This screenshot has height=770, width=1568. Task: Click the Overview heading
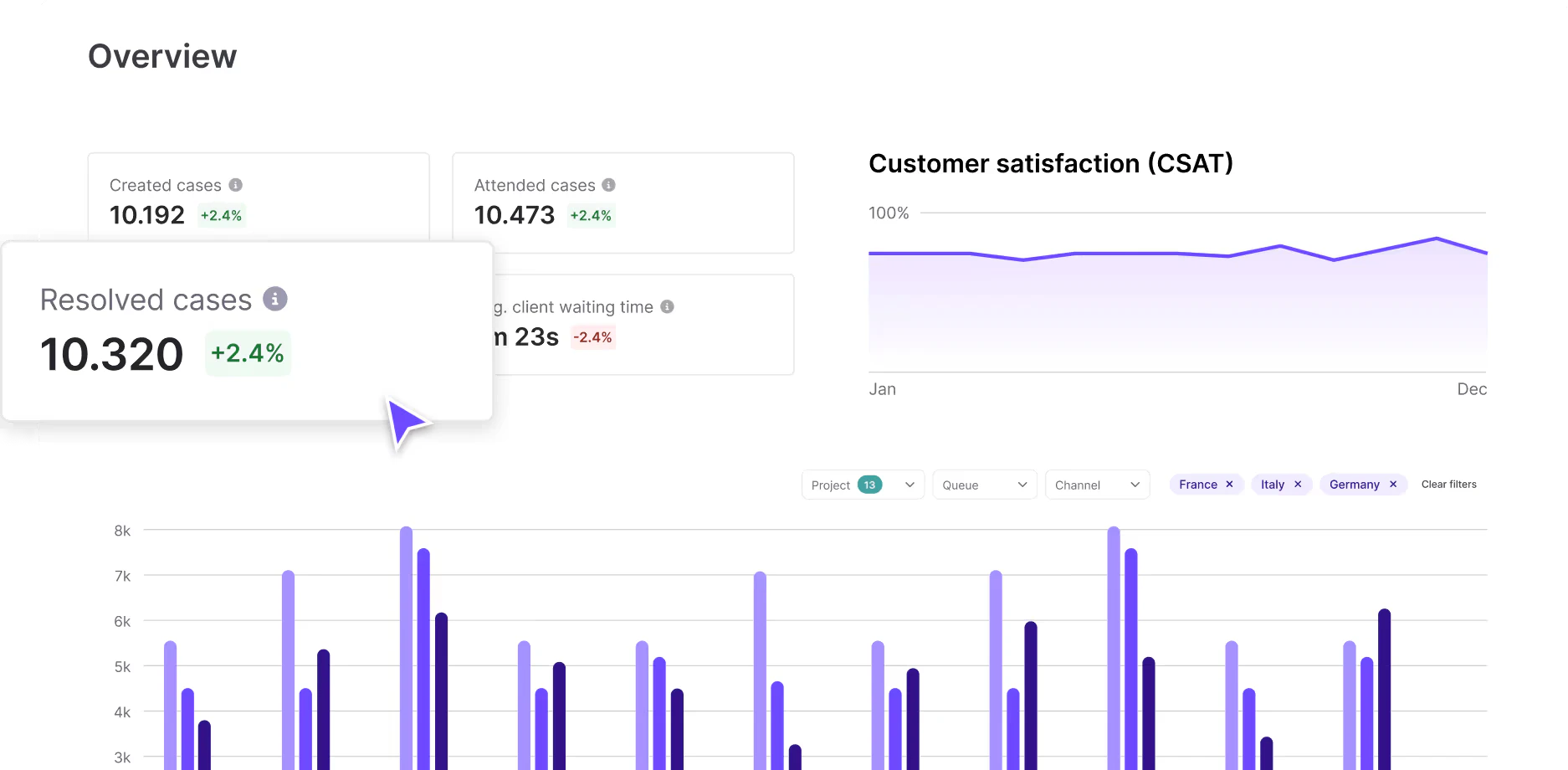(x=162, y=55)
